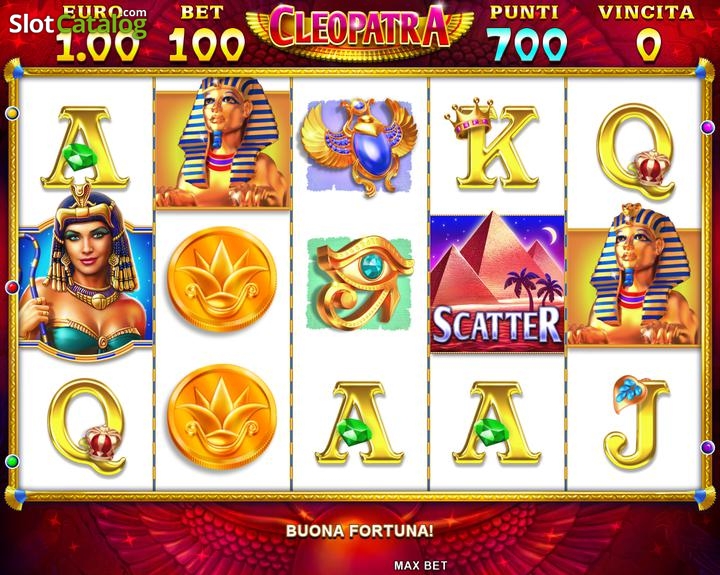
Task: Open the SlotCatalog.com logo link
Action: (78, 23)
